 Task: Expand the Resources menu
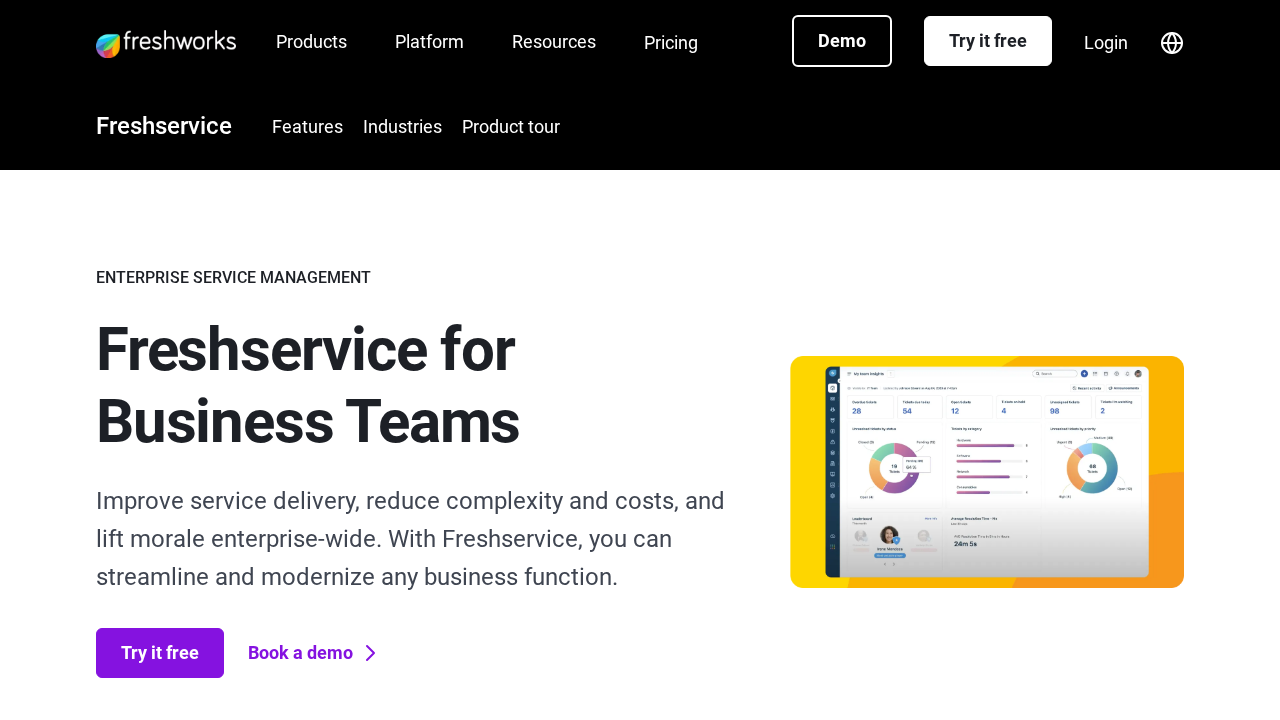[x=554, y=42]
